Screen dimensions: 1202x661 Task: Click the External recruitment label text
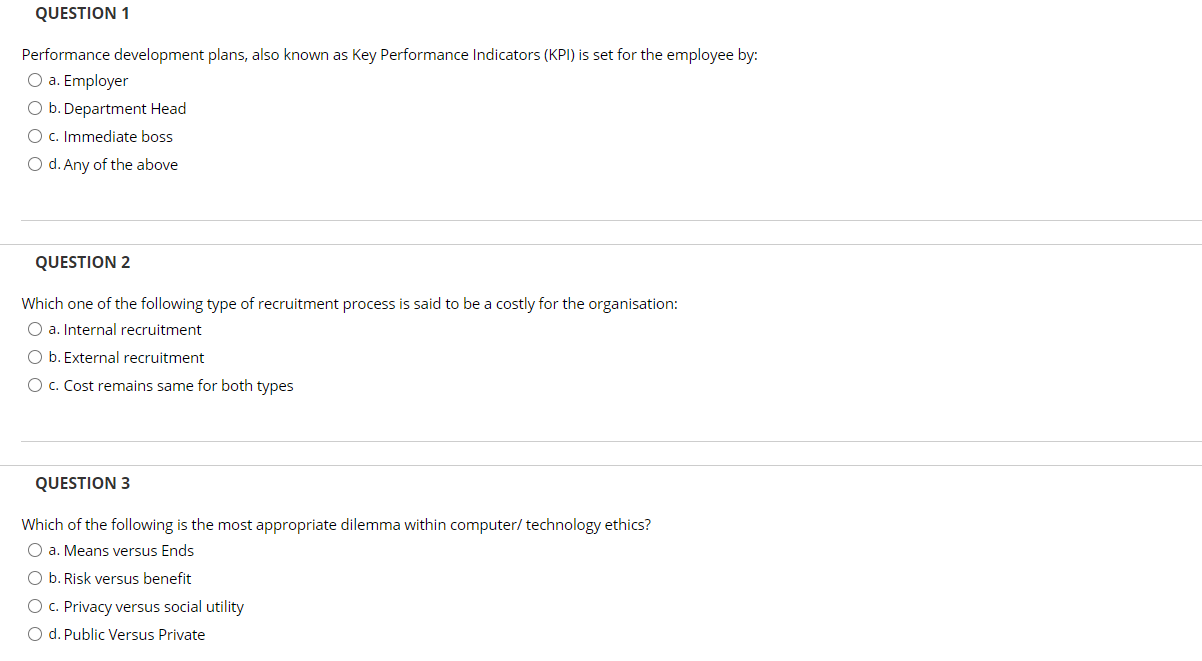[133, 357]
